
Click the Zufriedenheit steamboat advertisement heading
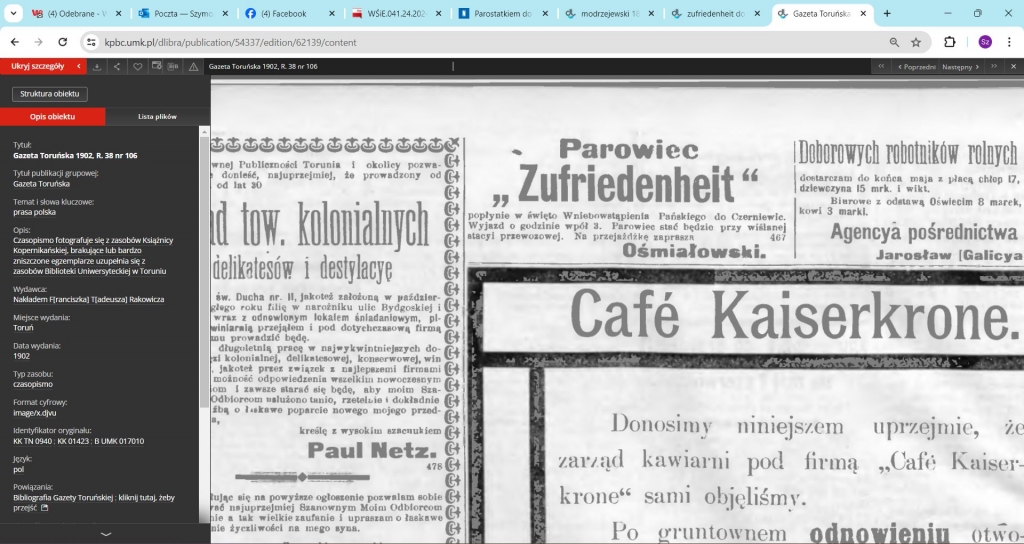625,184
